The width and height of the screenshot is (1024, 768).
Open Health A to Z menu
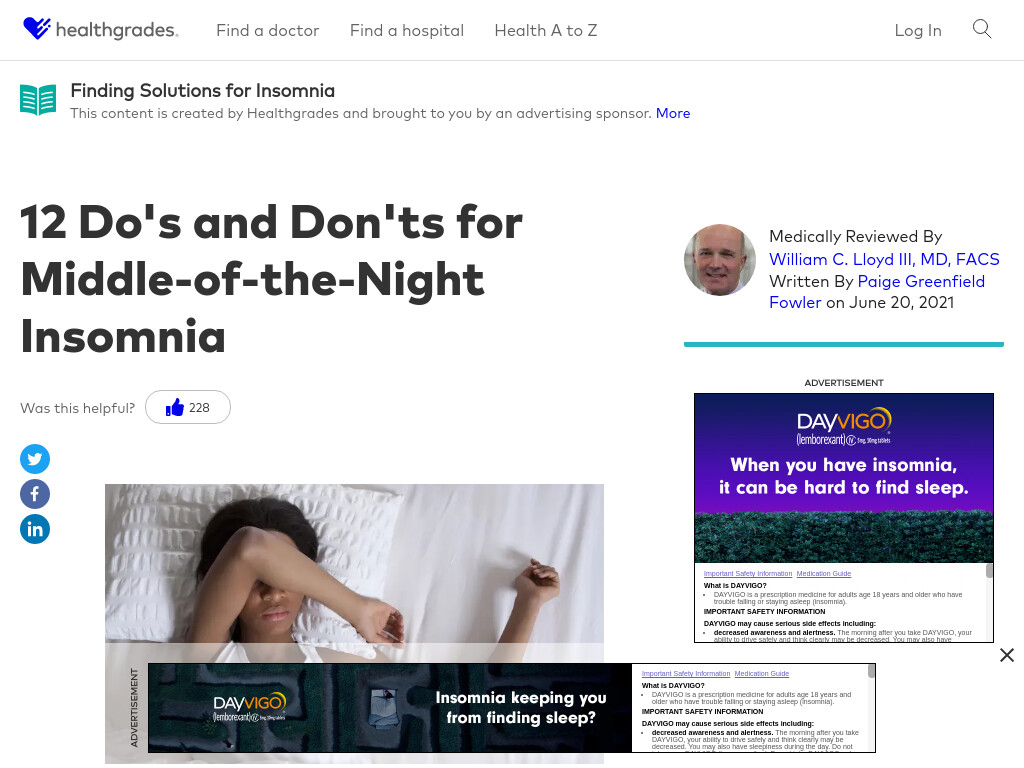point(546,31)
